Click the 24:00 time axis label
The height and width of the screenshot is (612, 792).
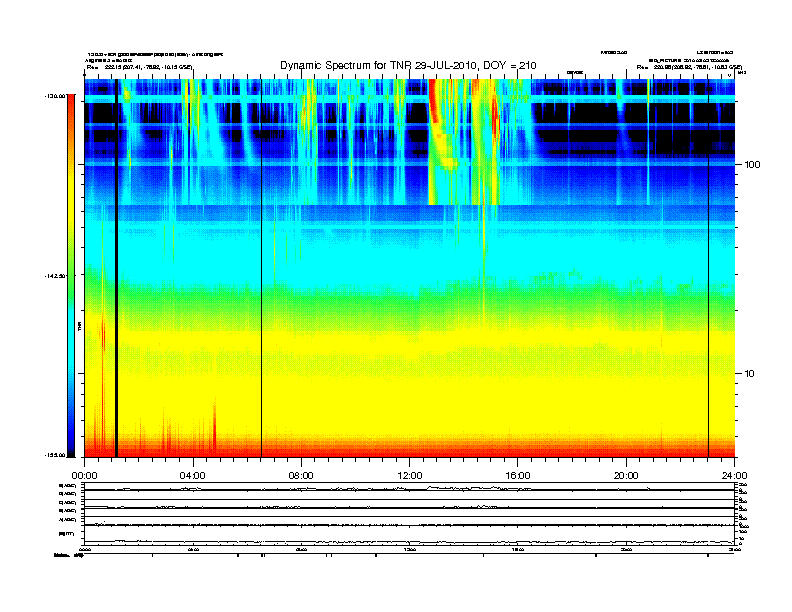pyautogui.click(x=734, y=476)
